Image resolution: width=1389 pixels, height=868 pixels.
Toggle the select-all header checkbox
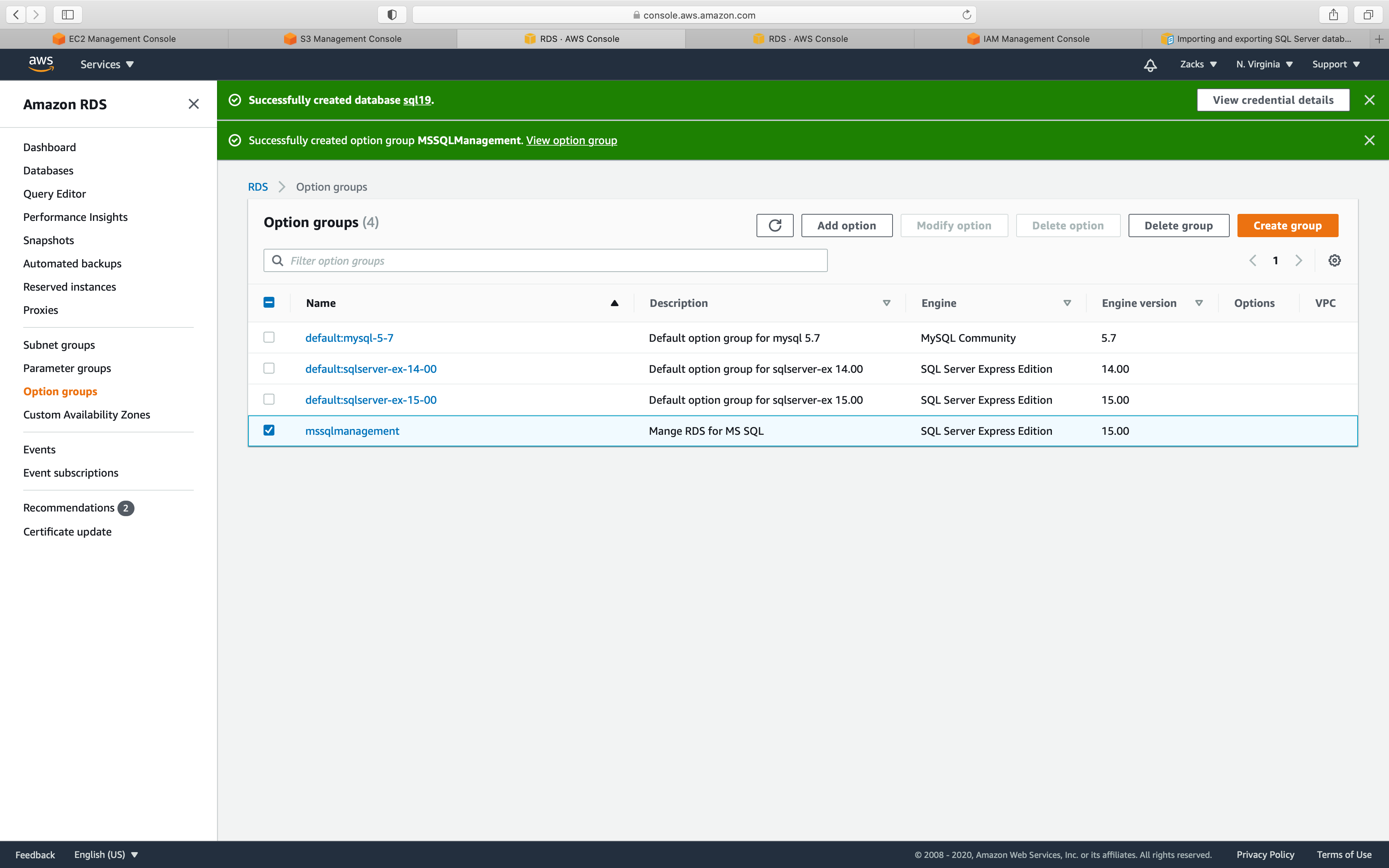click(269, 303)
